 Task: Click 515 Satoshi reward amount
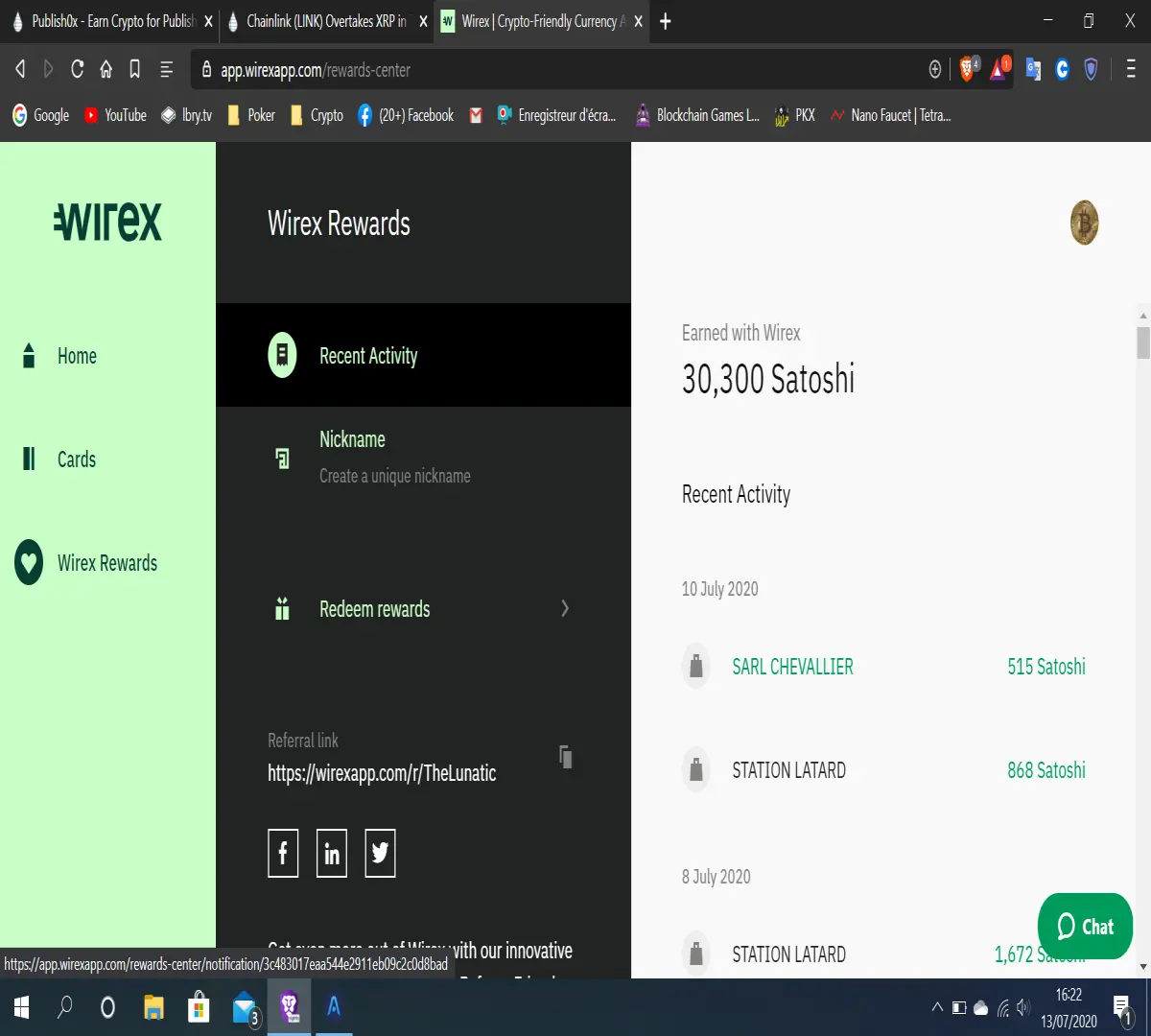pyautogui.click(x=1046, y=667)
